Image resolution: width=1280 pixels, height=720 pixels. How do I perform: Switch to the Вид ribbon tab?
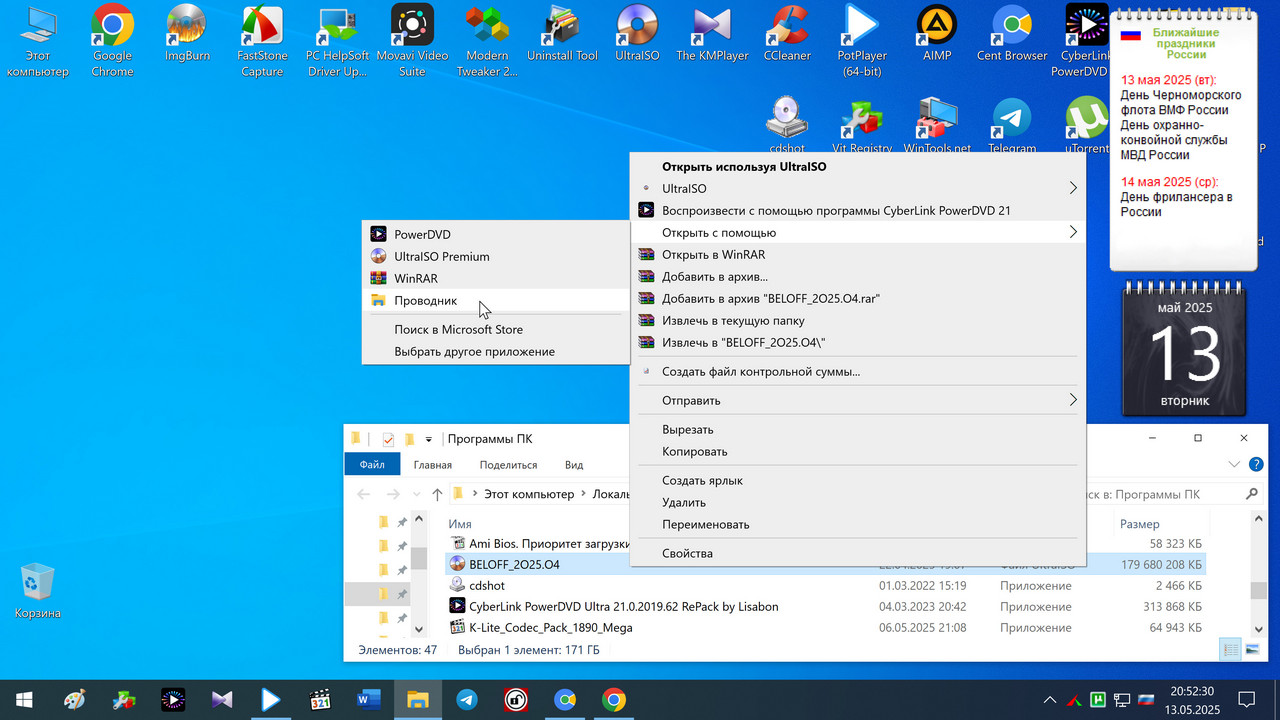(x=574, y=465)
